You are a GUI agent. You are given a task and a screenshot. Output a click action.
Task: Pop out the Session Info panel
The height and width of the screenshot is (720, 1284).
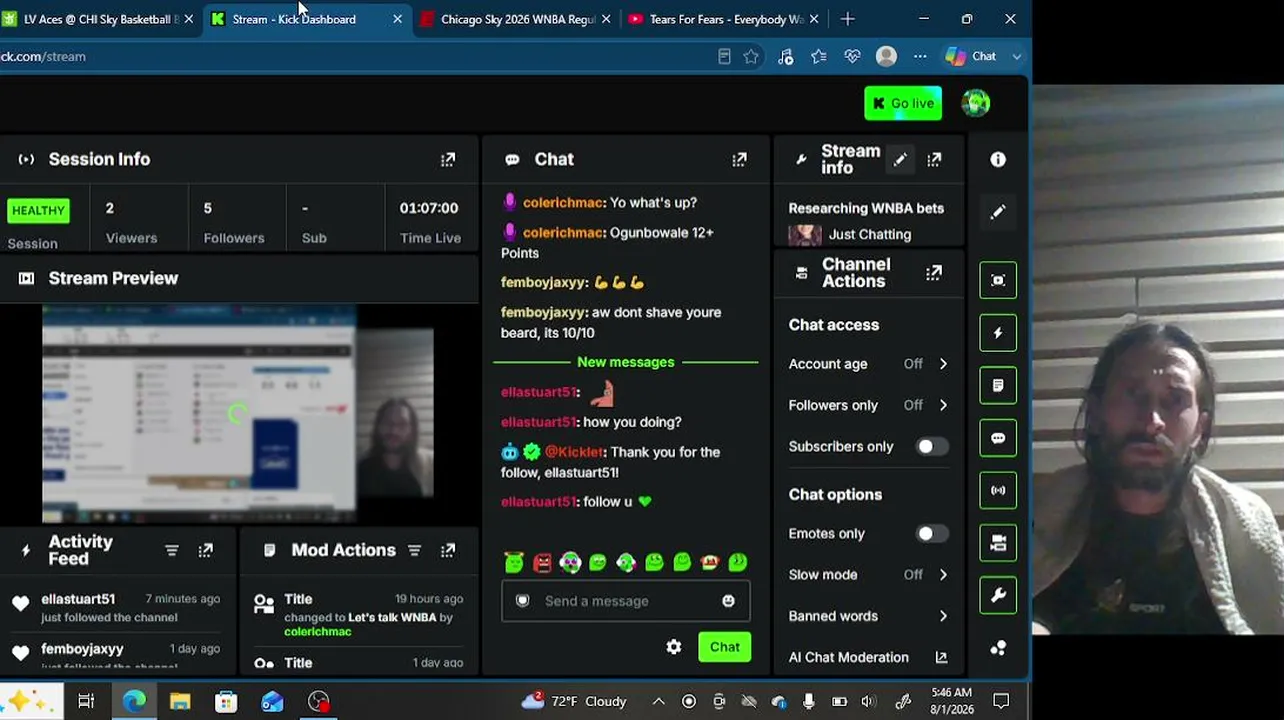click(x=448, y=159)
